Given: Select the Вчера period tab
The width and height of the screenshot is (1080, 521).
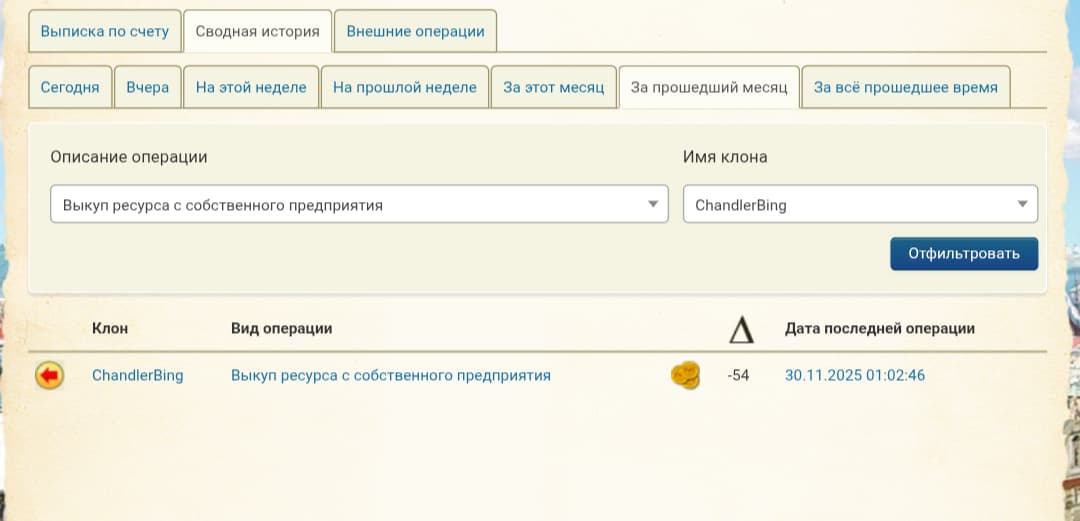Looking at the screenshot, I should click(x=148, y=87).
